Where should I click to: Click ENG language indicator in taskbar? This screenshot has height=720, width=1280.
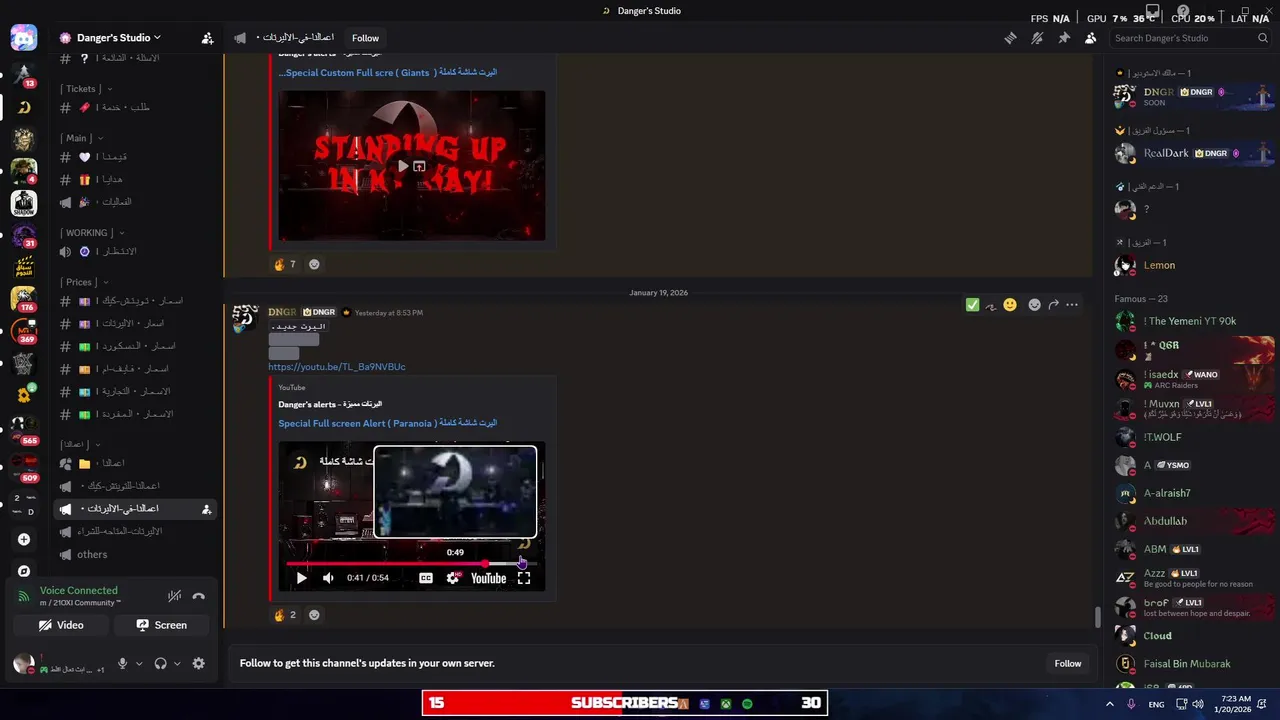coord(1156,704)
